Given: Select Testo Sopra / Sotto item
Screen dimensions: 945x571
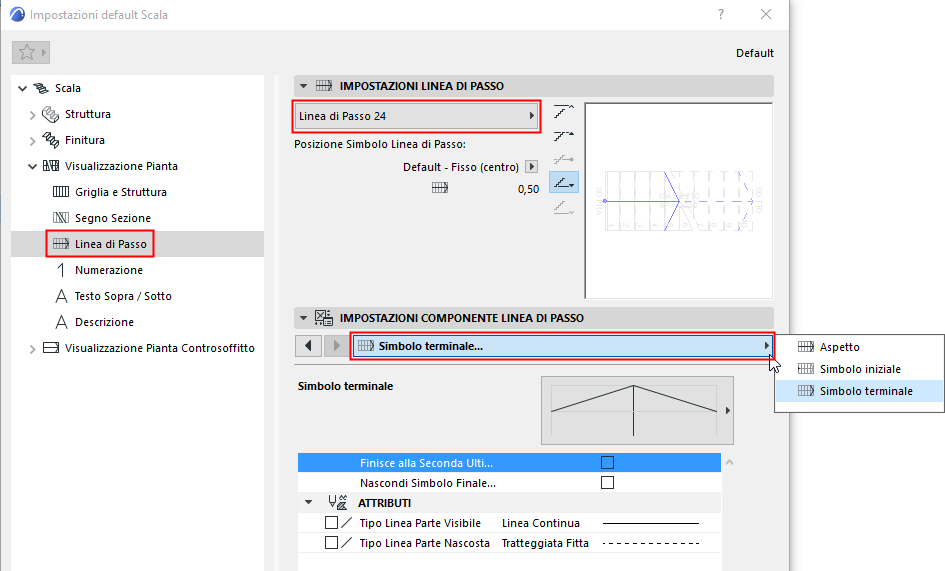Looking at the screenshot, I should [123, 295].
